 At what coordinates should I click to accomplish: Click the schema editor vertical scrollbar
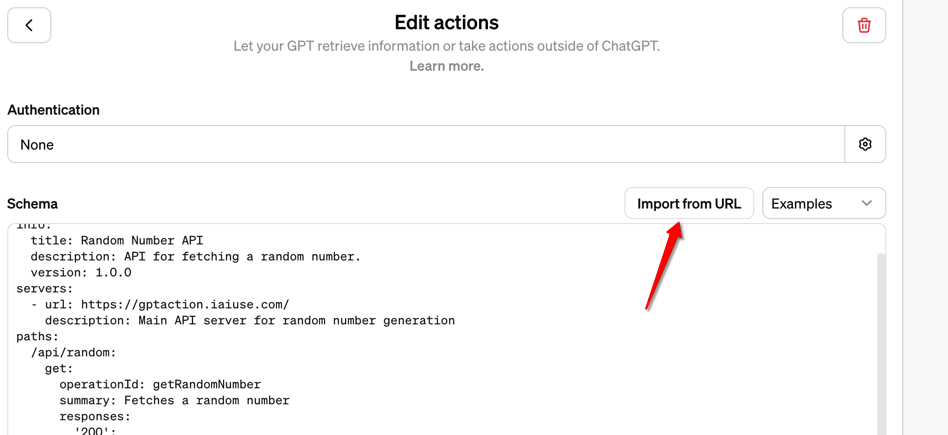click(x=881, y=344)
